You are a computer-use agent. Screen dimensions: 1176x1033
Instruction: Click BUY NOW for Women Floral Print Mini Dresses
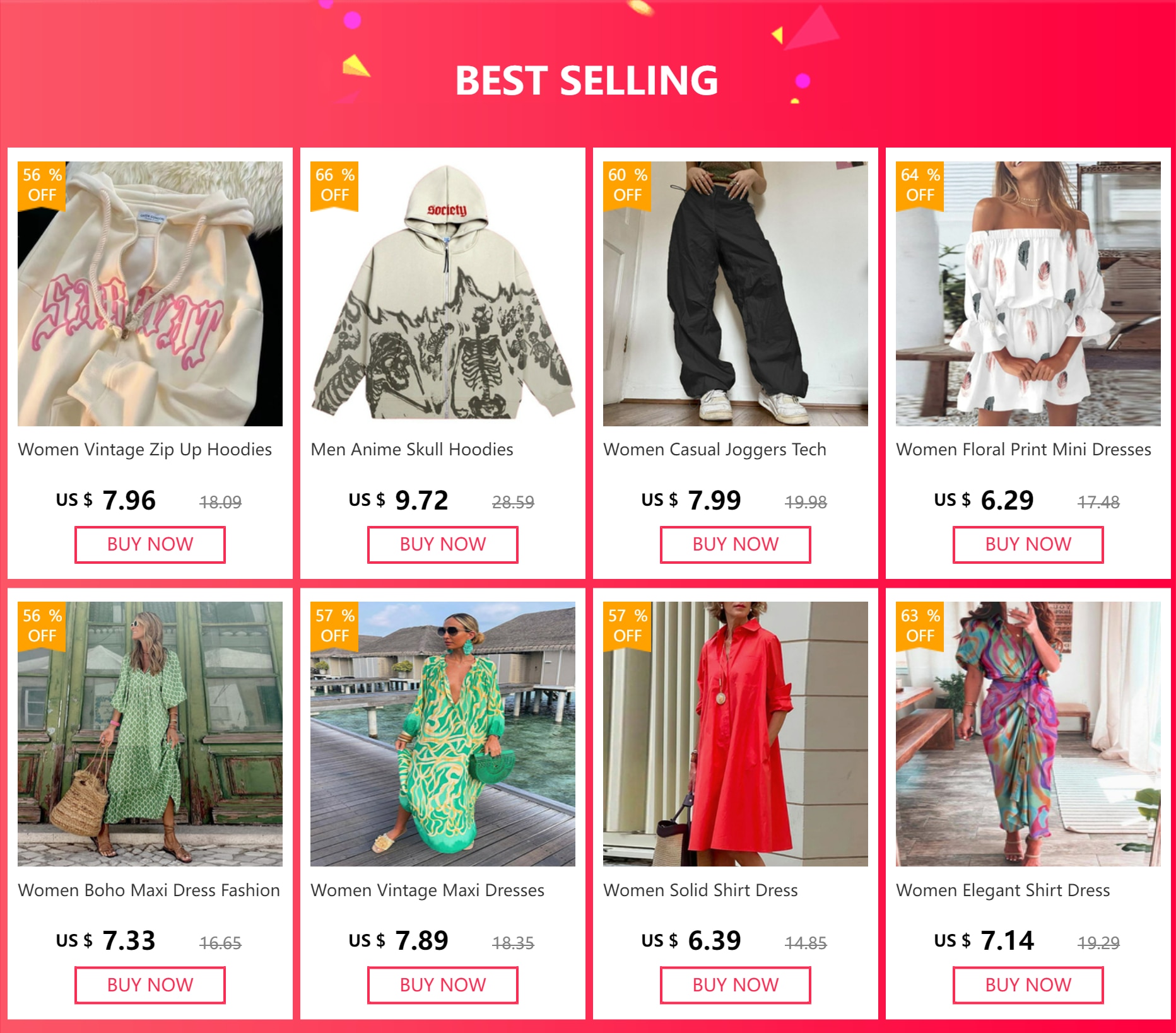click(1028, 544)
